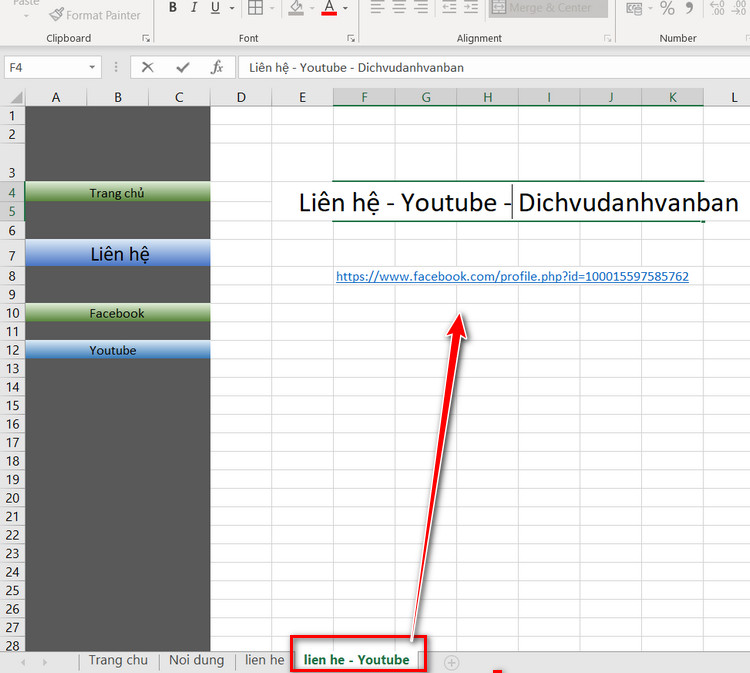The width and height of the screenshot is (750, 673).
Task: Open Font group dialog launcher
Action: click(351, 38)
